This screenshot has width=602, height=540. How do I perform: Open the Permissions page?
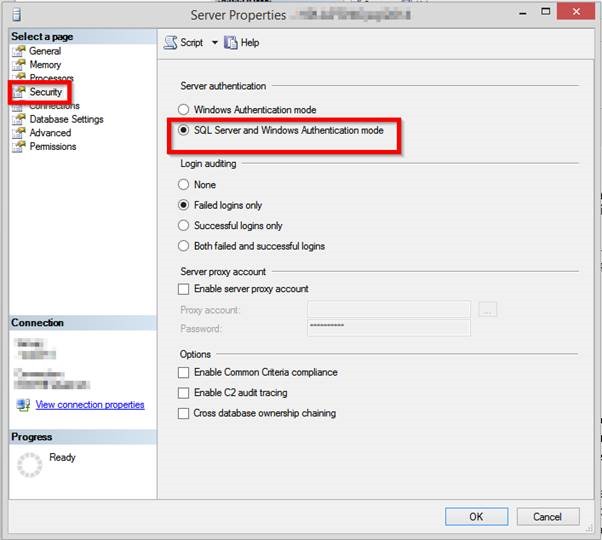(53, 147)
